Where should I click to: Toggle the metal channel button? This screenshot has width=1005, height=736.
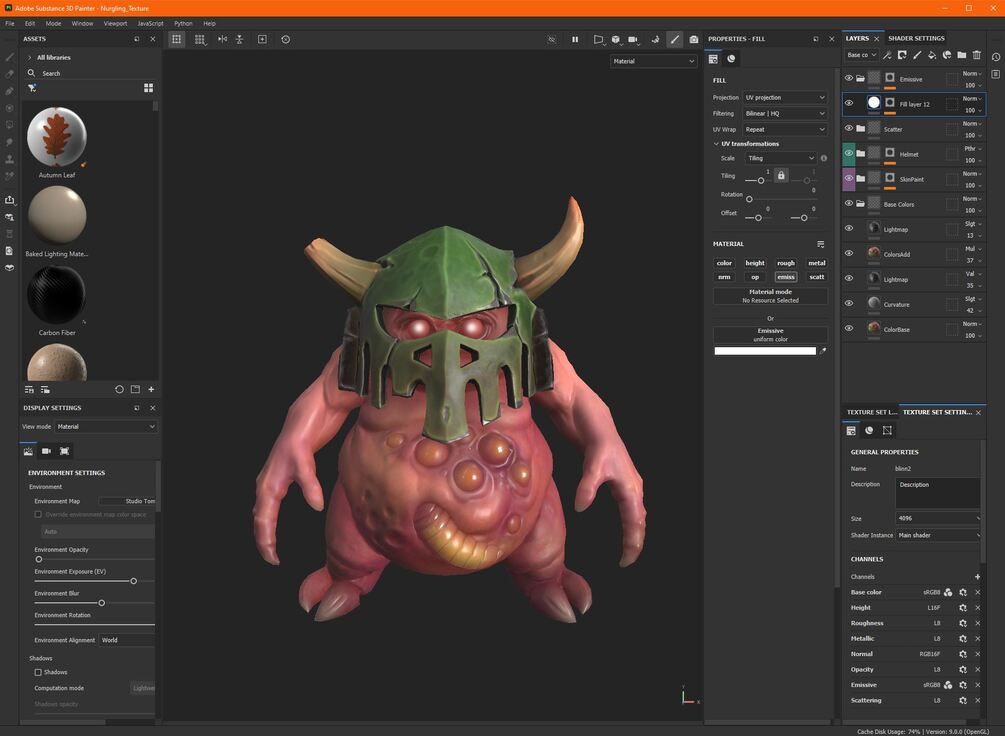[x=817, y=263]
